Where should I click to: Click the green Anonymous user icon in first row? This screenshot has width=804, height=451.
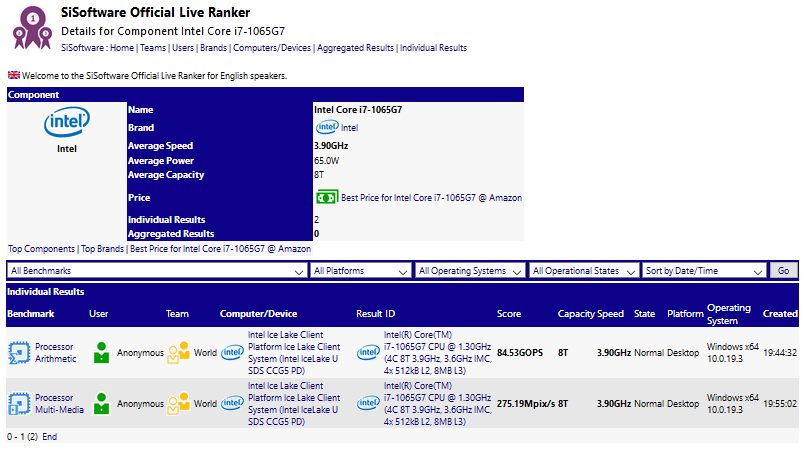click(x=101, y=353)
